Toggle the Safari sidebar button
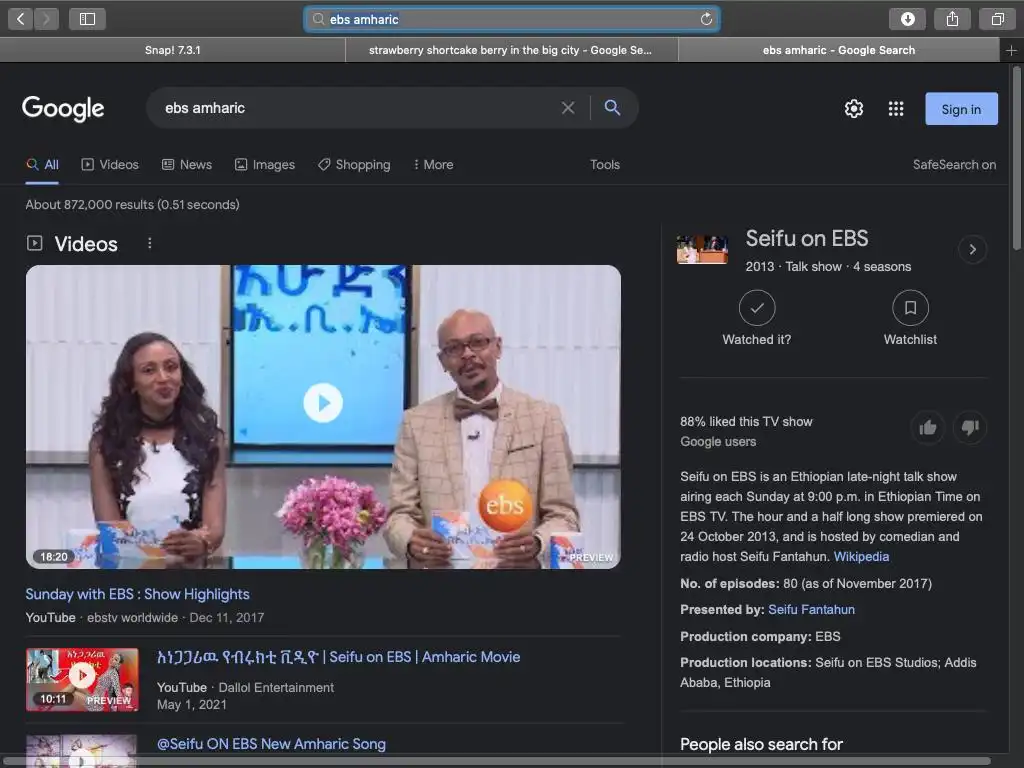 (x=88, y=19)
